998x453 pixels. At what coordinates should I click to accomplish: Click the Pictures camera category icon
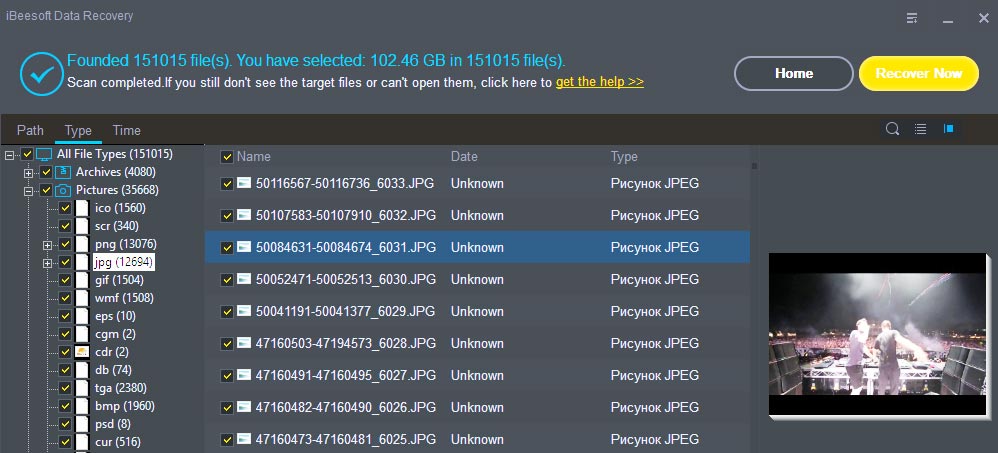(x=63, y=190)
